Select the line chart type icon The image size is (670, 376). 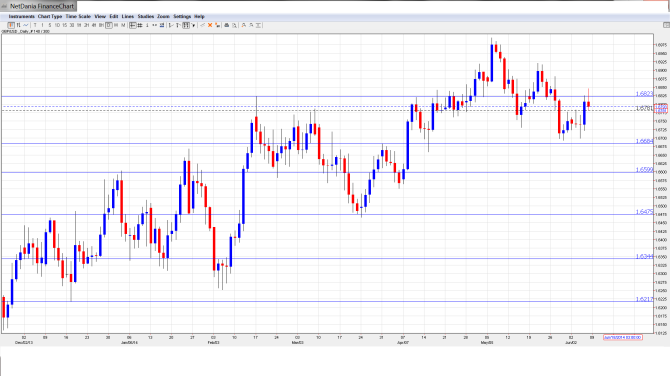click(26, 25)
